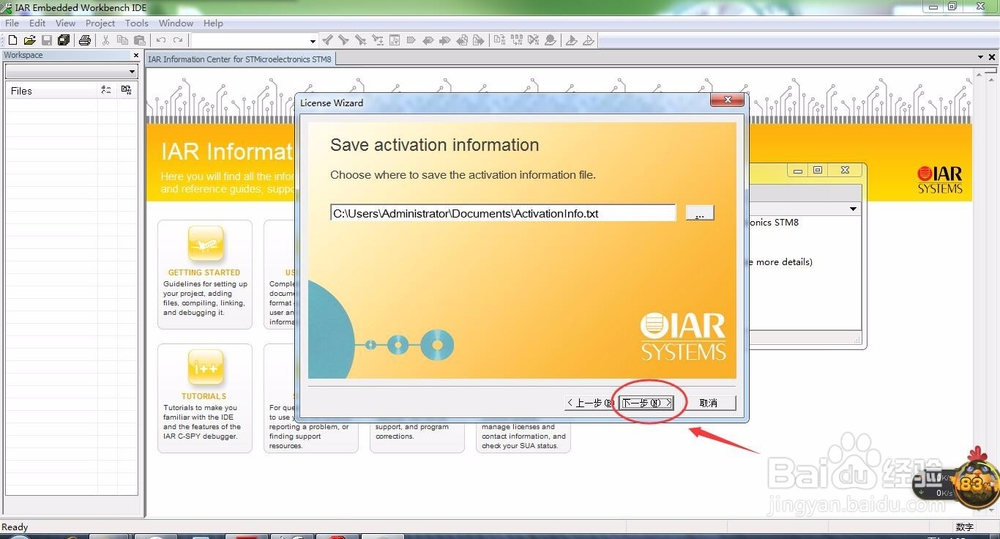The width and height of the screenshot is (1000, 539).
Task: Open the View menu
Action: coord(65,23)
